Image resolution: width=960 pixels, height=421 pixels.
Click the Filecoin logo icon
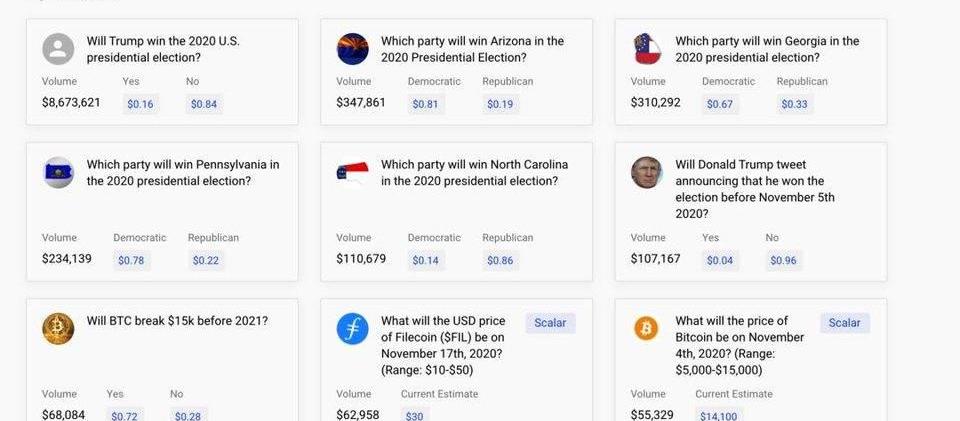tap(352, 329)
